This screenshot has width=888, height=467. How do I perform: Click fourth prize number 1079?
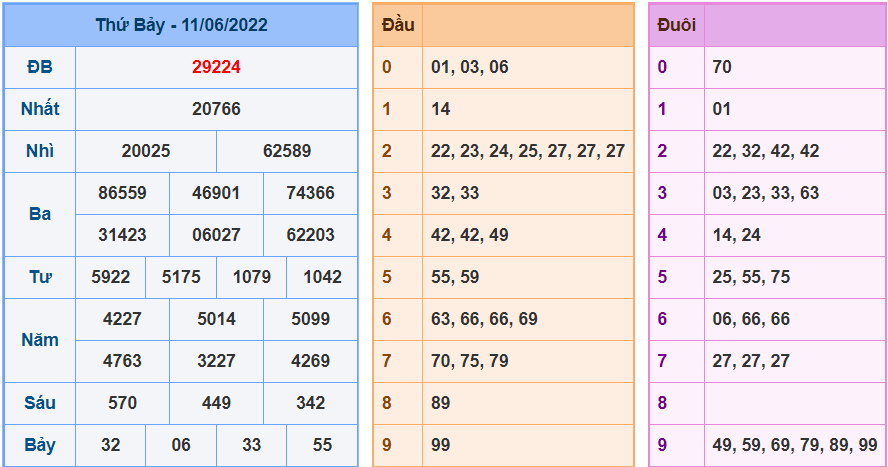251,277
